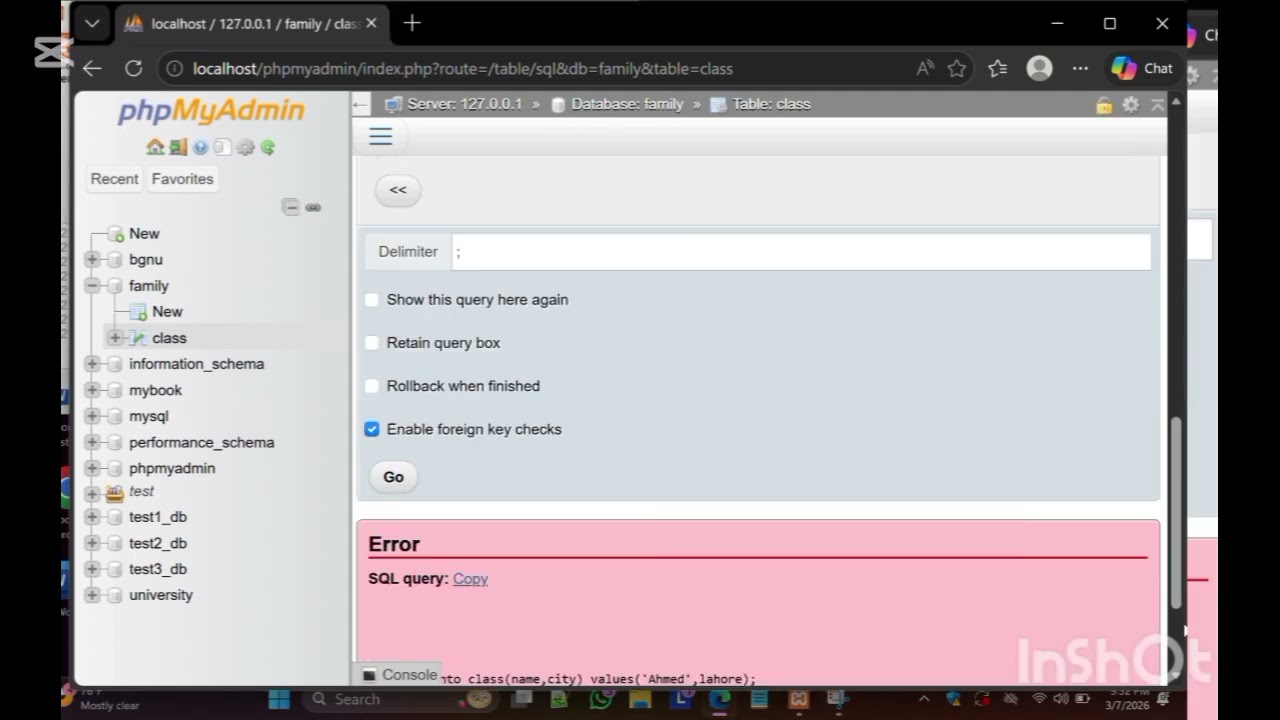The width and height of the screenshot is (1280, 720).
Task: Expand the performance_schema node
Action: pos(92,442)
